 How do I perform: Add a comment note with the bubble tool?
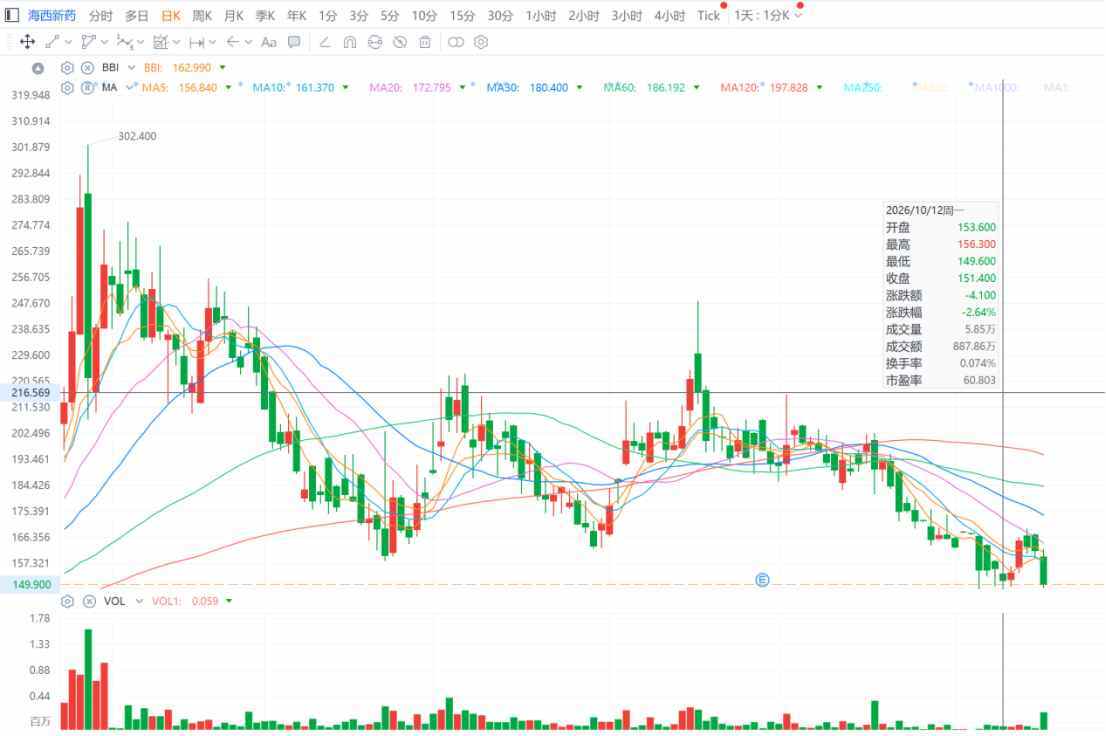(294, 42)
